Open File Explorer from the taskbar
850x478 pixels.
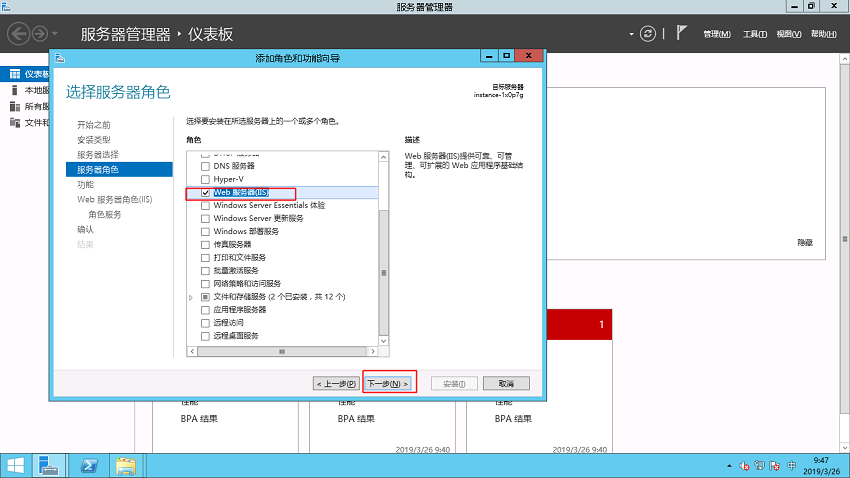126,466
